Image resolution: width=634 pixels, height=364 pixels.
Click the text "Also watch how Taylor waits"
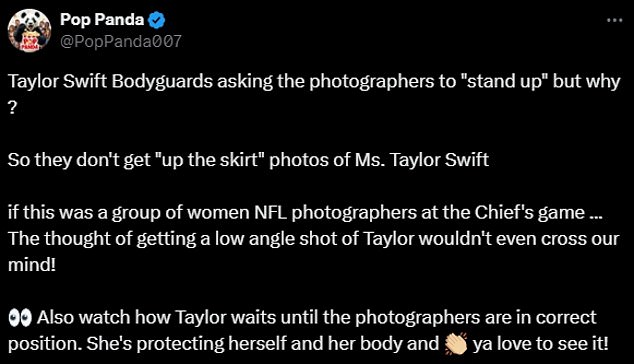(156, 317)
